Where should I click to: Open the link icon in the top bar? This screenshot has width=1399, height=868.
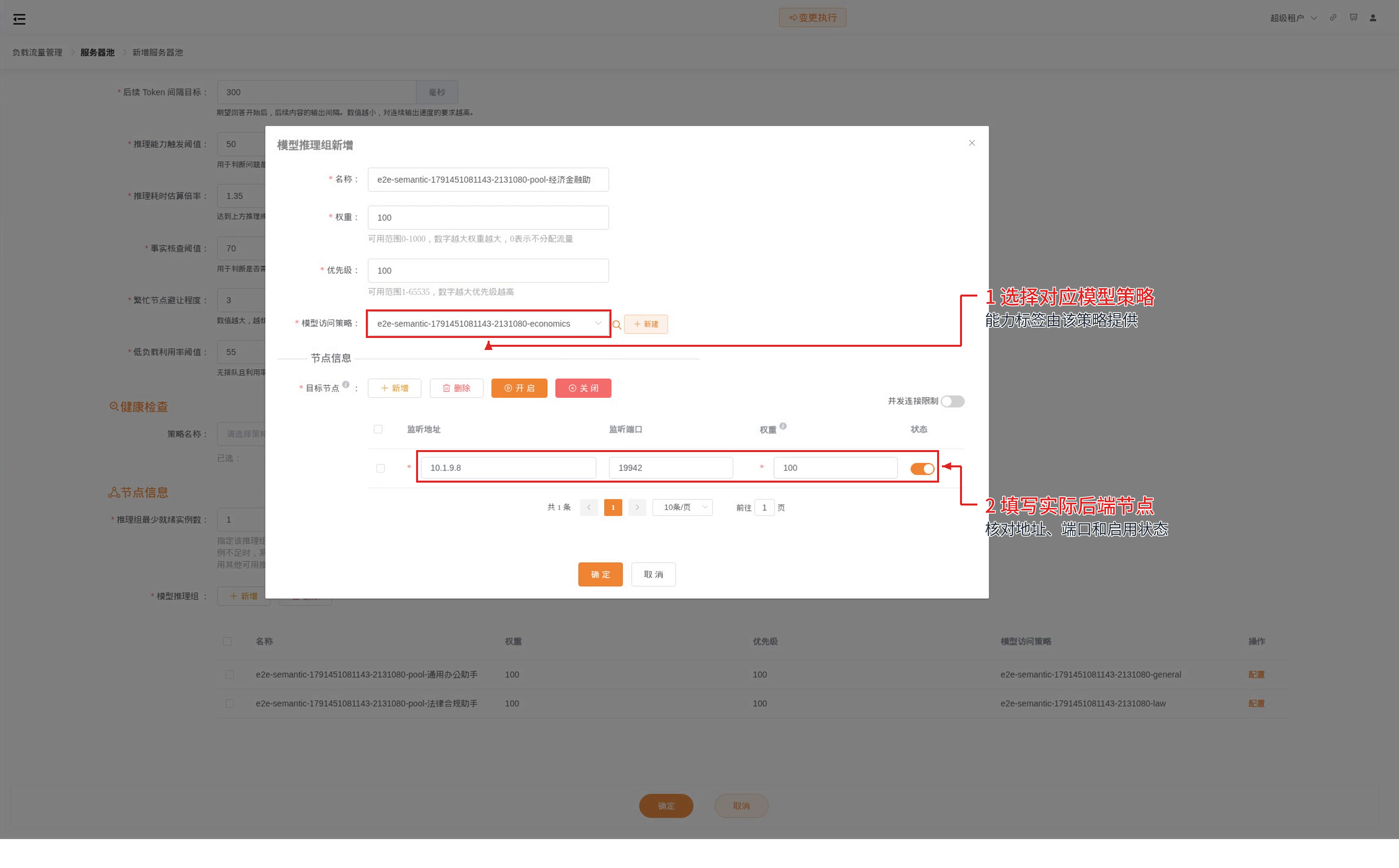coord(1333,18)
